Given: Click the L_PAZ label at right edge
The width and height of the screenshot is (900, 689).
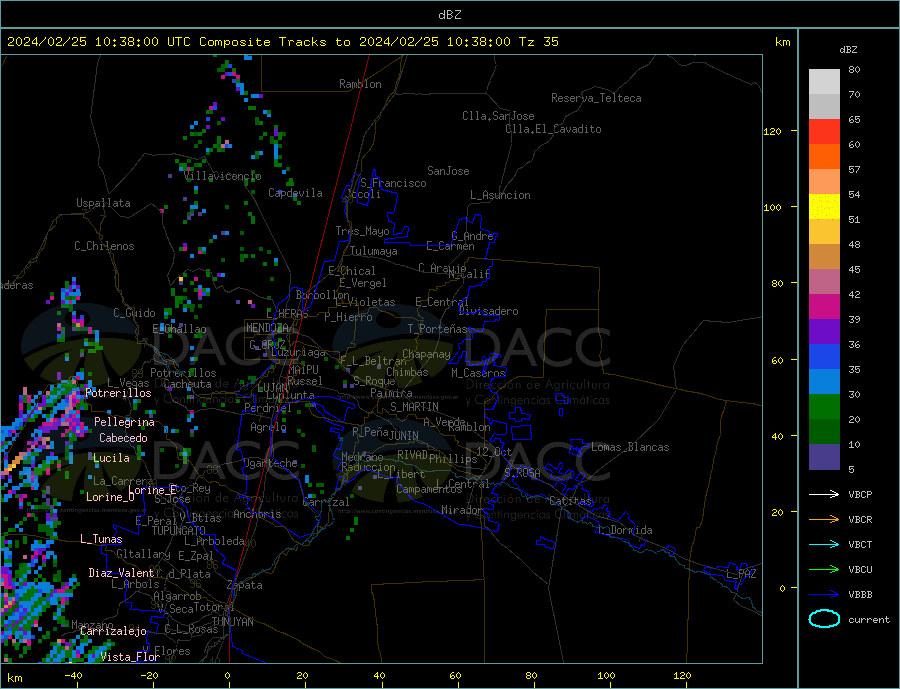Looking at the screenshot, I should [x=742, y=574].
